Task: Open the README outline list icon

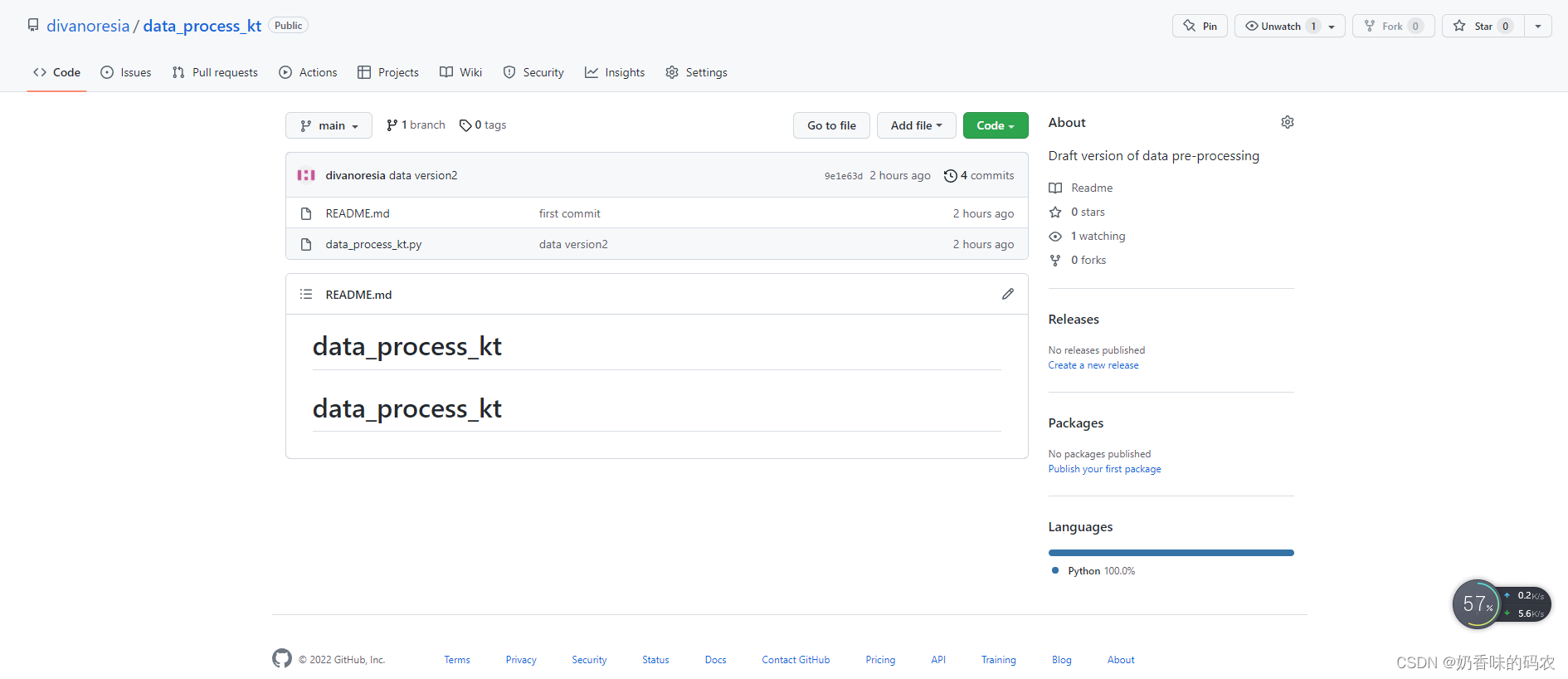Action: click(x=306, y=294)
